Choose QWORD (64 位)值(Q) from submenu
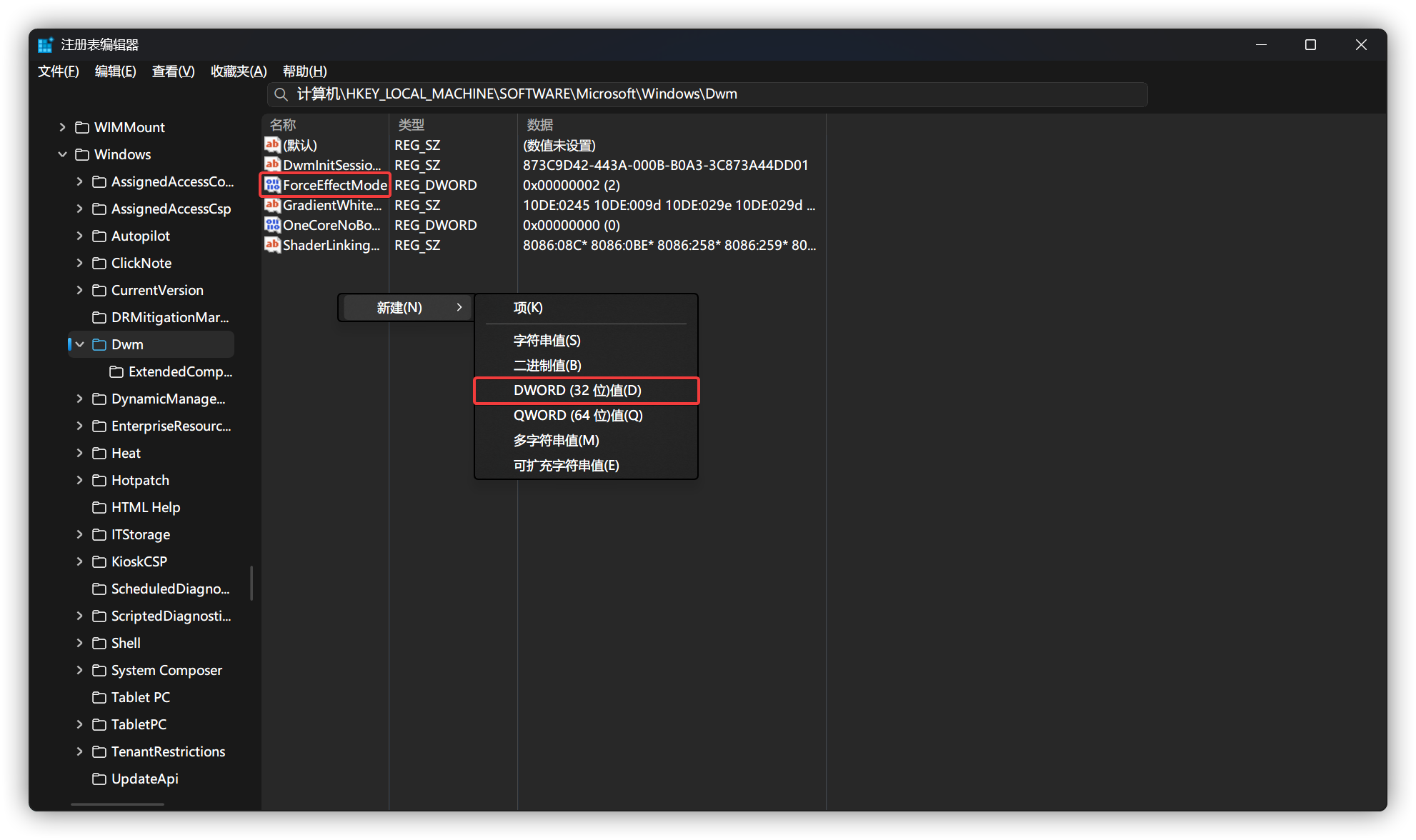The image size is (1416, 840). click(586, 416)
